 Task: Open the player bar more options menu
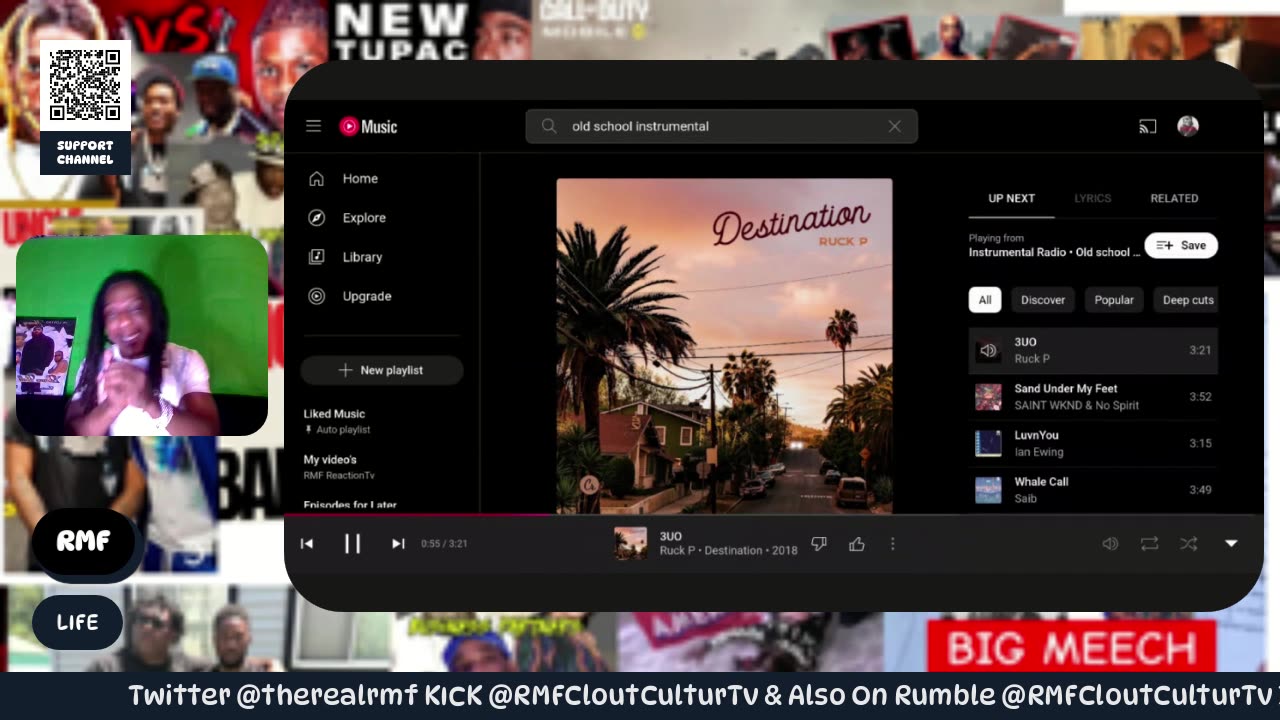point(893,543)
